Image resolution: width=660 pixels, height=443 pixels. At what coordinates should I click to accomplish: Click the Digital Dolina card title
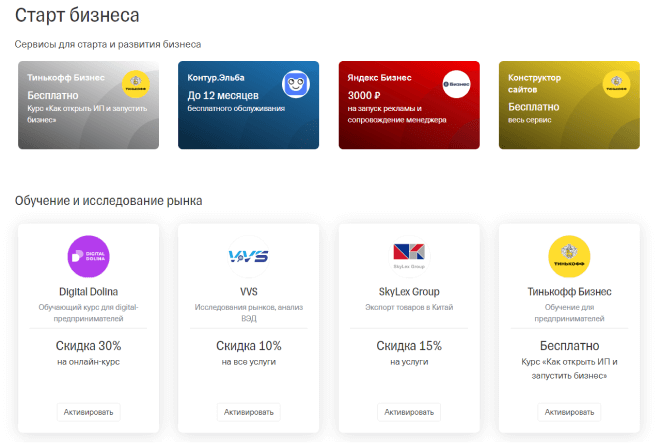(x=88, y=291)
